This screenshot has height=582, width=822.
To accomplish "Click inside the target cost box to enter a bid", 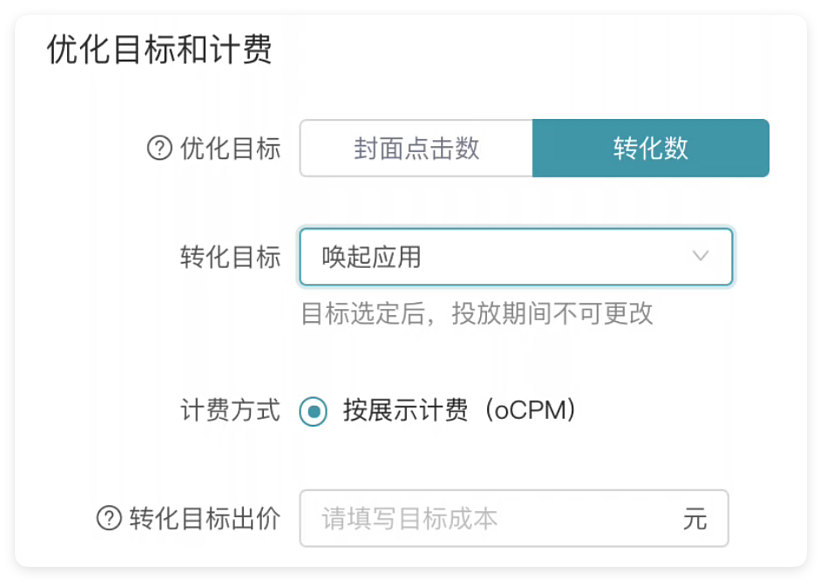I will 480,518.
